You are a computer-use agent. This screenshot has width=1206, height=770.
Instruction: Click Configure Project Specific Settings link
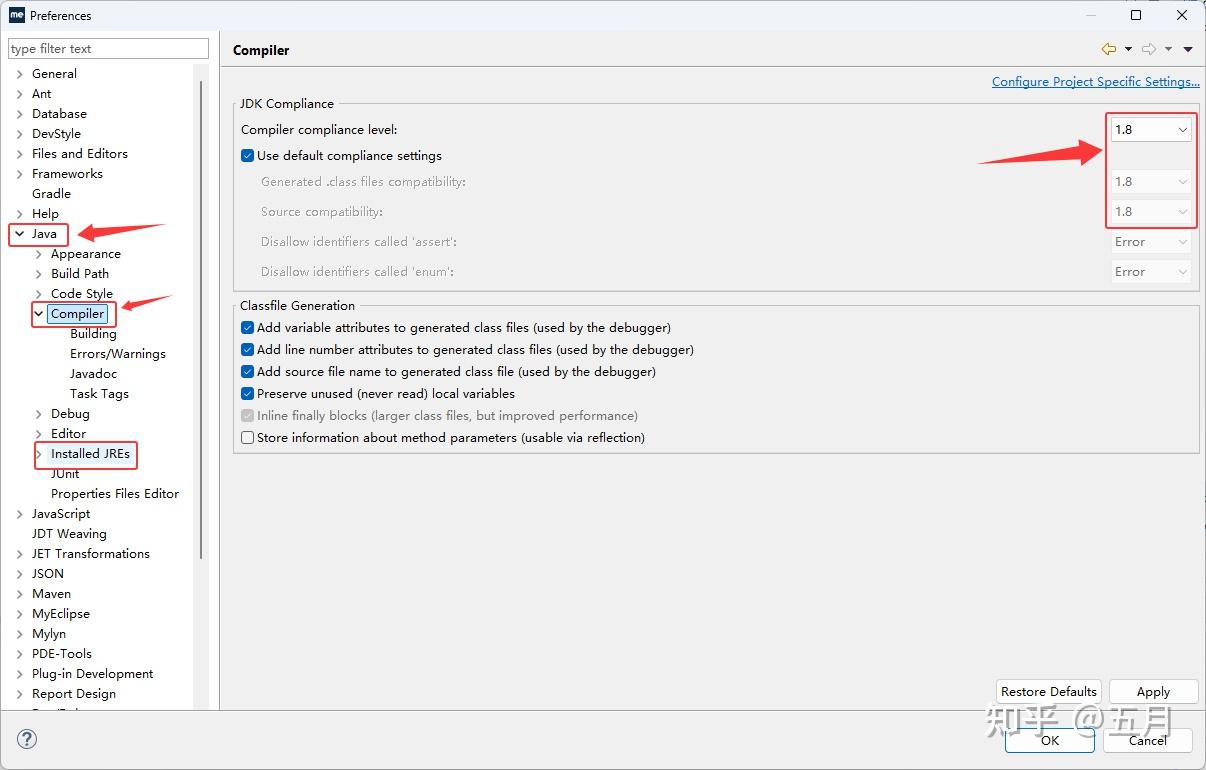(x=1095, y=82)
